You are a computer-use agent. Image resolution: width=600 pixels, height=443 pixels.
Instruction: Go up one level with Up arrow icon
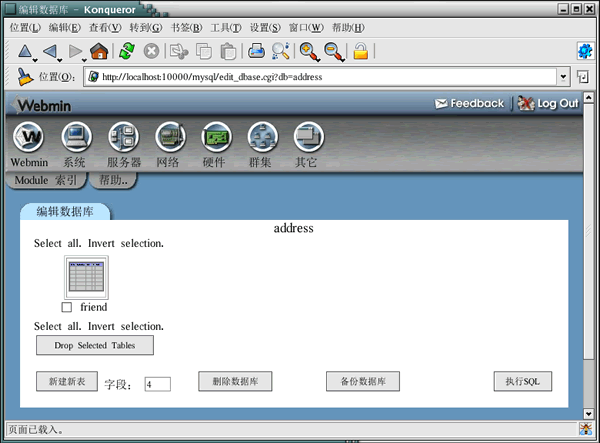(25, 51)
